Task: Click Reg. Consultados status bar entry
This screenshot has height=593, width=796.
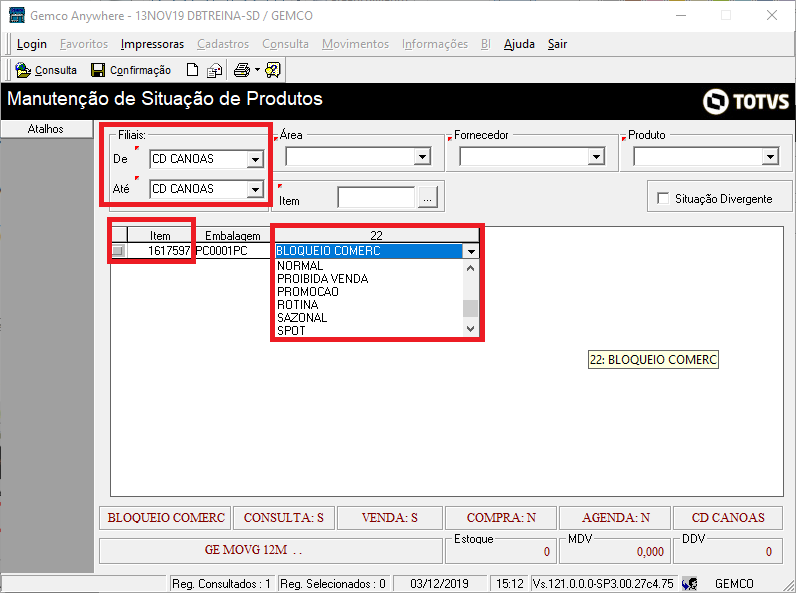Action: pyautogui.click(x=221, y=584)
